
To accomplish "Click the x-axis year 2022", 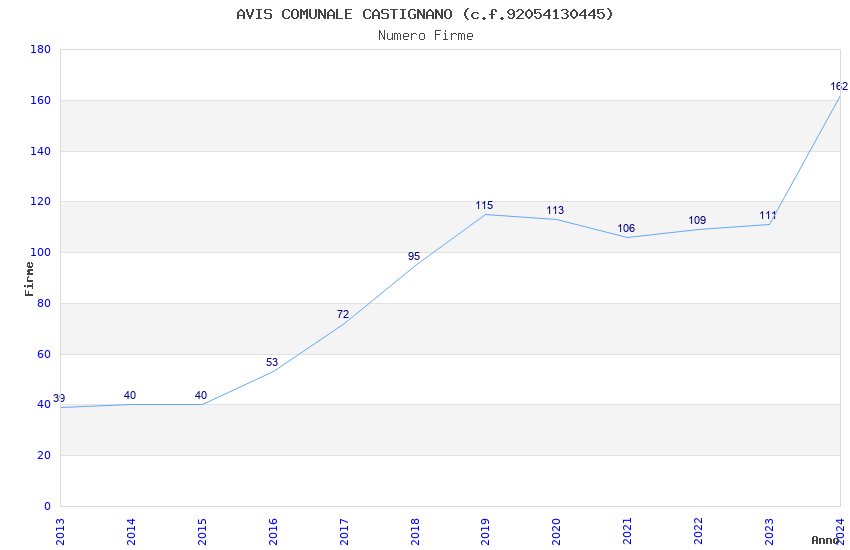I will coord(698,532).
